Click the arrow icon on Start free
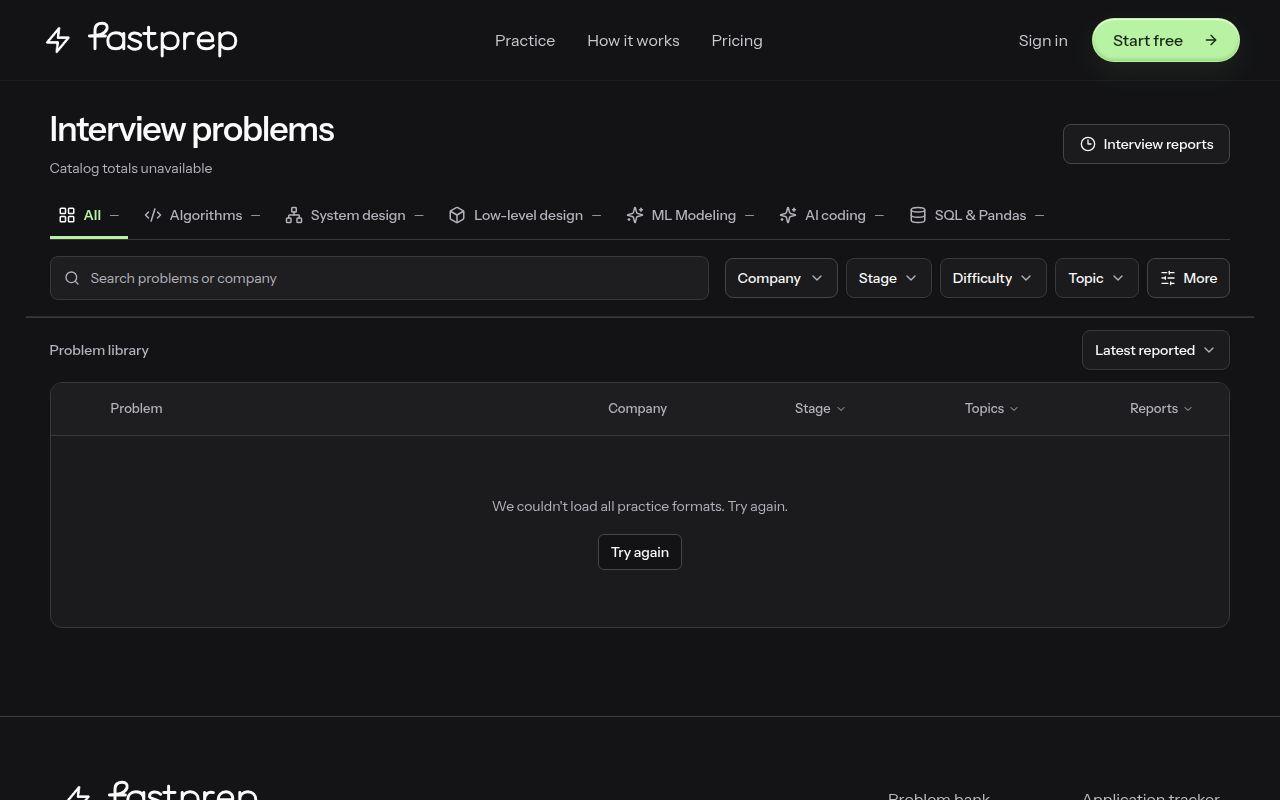1280x800 pixels. 1211,40
